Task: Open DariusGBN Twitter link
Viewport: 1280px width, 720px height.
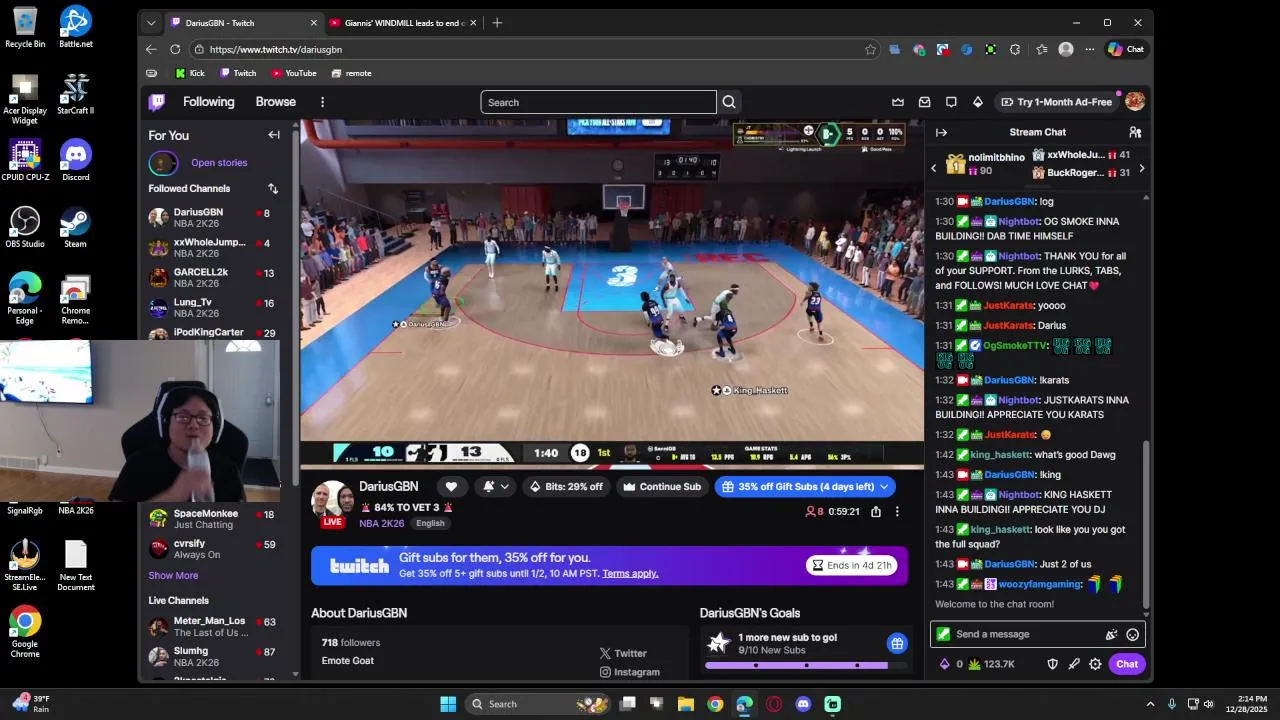Action: click(623, 653)
